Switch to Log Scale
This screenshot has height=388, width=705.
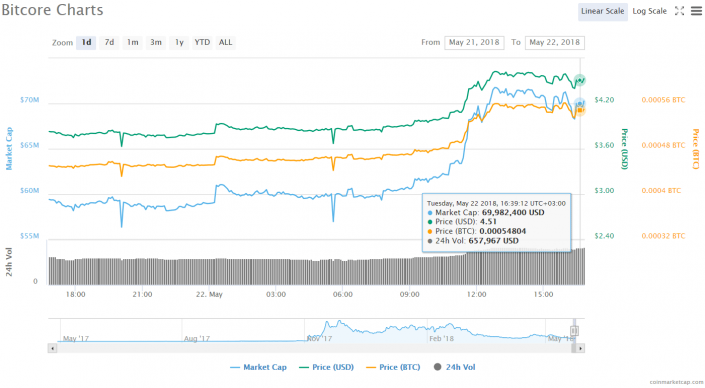[649, 11]
